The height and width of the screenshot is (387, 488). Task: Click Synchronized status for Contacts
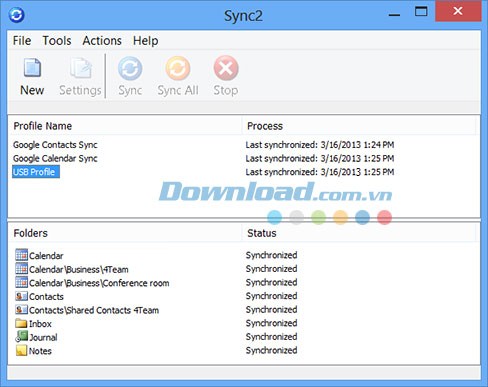(271, 296)
